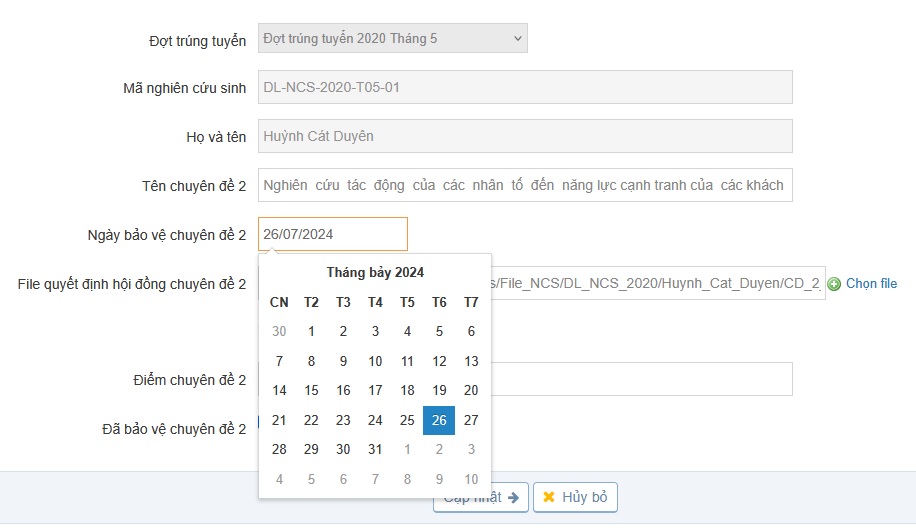Open the Đợt trúng tuyển dropdown
Screen dimensions: 916x529
pyautogui.click(x=392, y=38)
